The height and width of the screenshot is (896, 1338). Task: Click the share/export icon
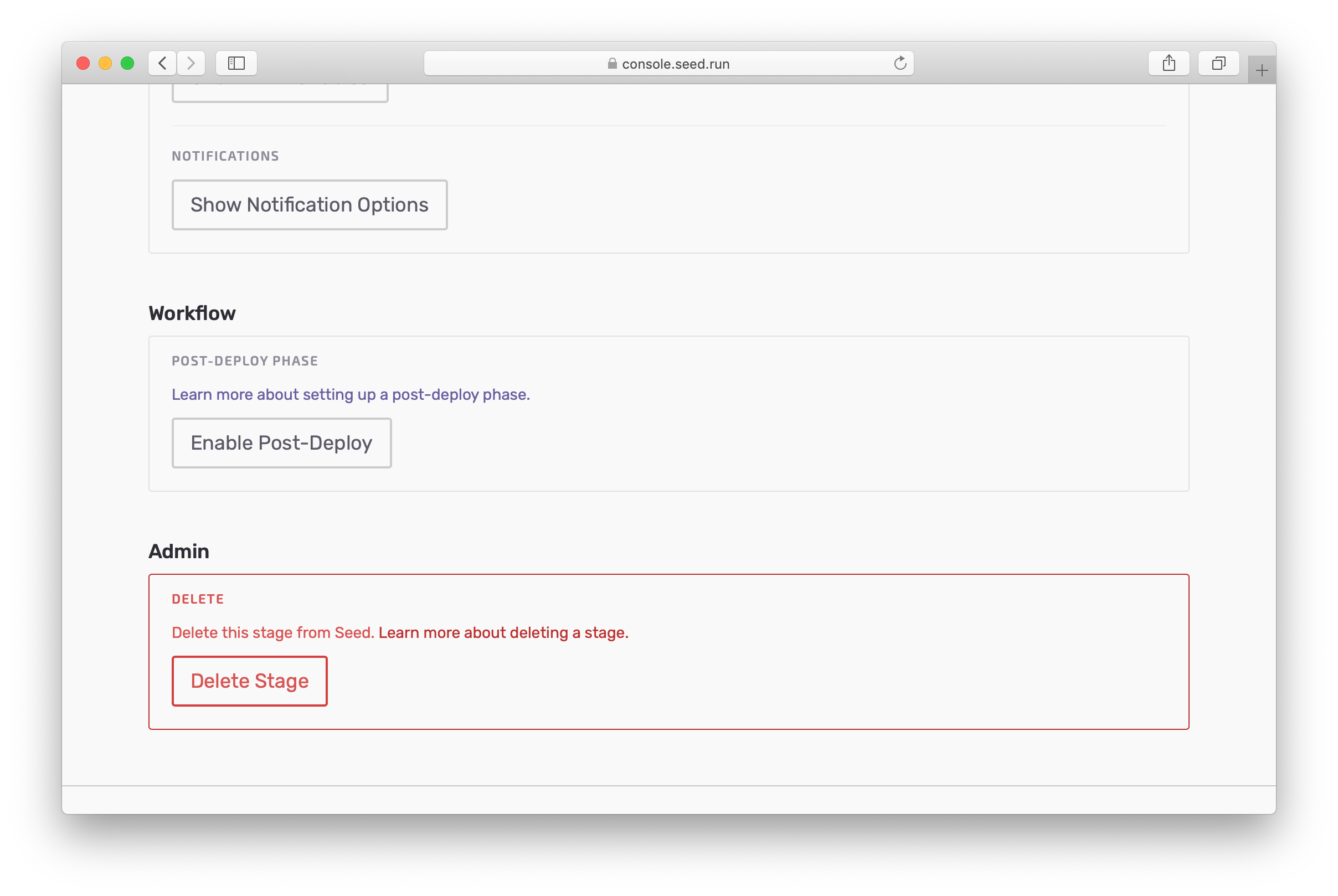(x=1169, y=63)
